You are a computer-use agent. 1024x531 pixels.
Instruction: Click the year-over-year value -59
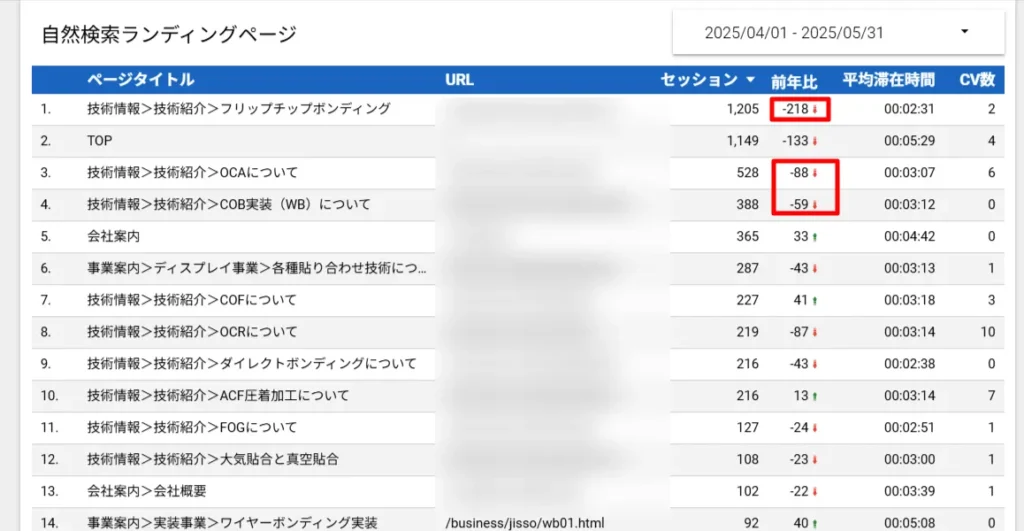coord(799,204)
